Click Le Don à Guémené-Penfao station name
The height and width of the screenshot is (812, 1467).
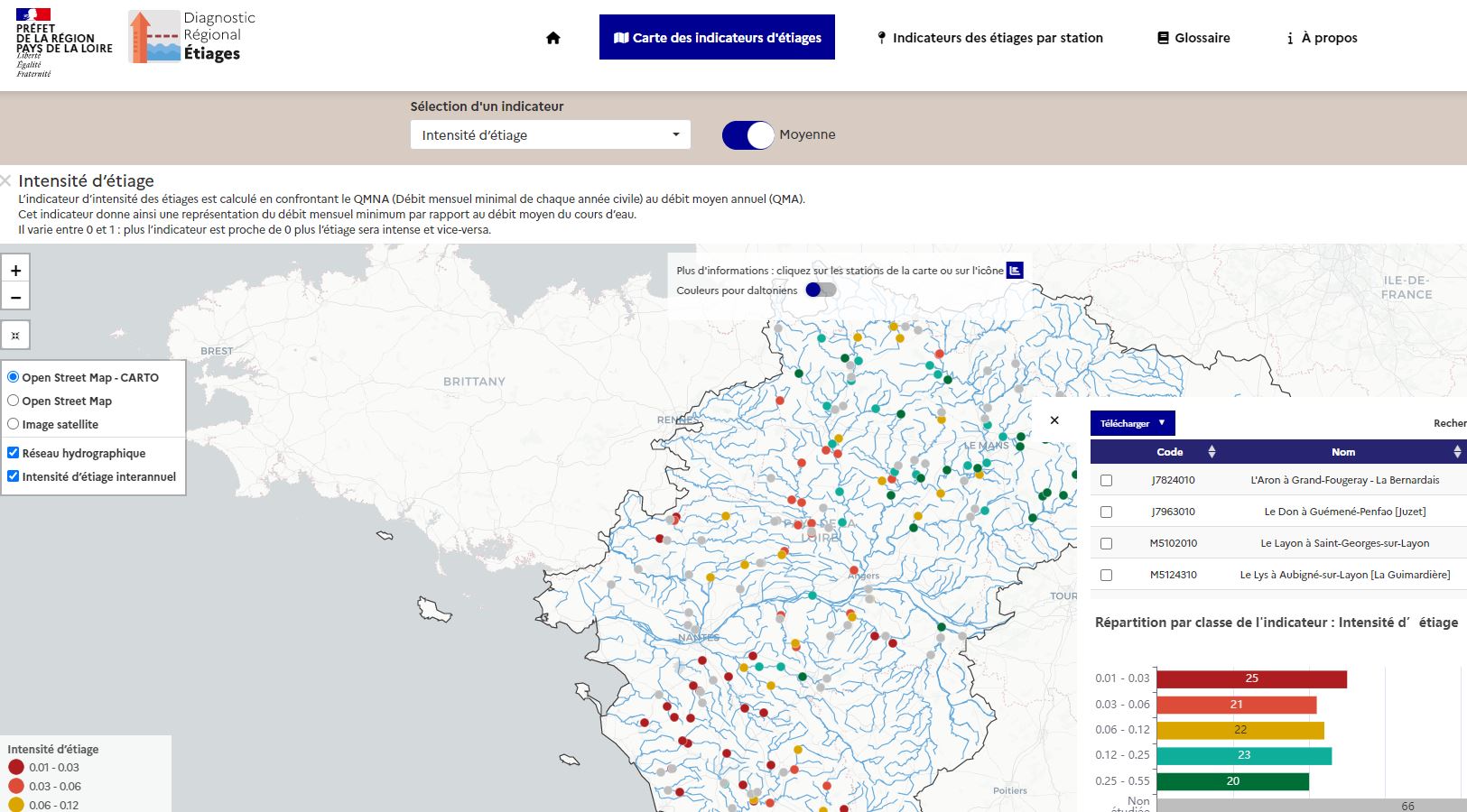coord(1344,512)
